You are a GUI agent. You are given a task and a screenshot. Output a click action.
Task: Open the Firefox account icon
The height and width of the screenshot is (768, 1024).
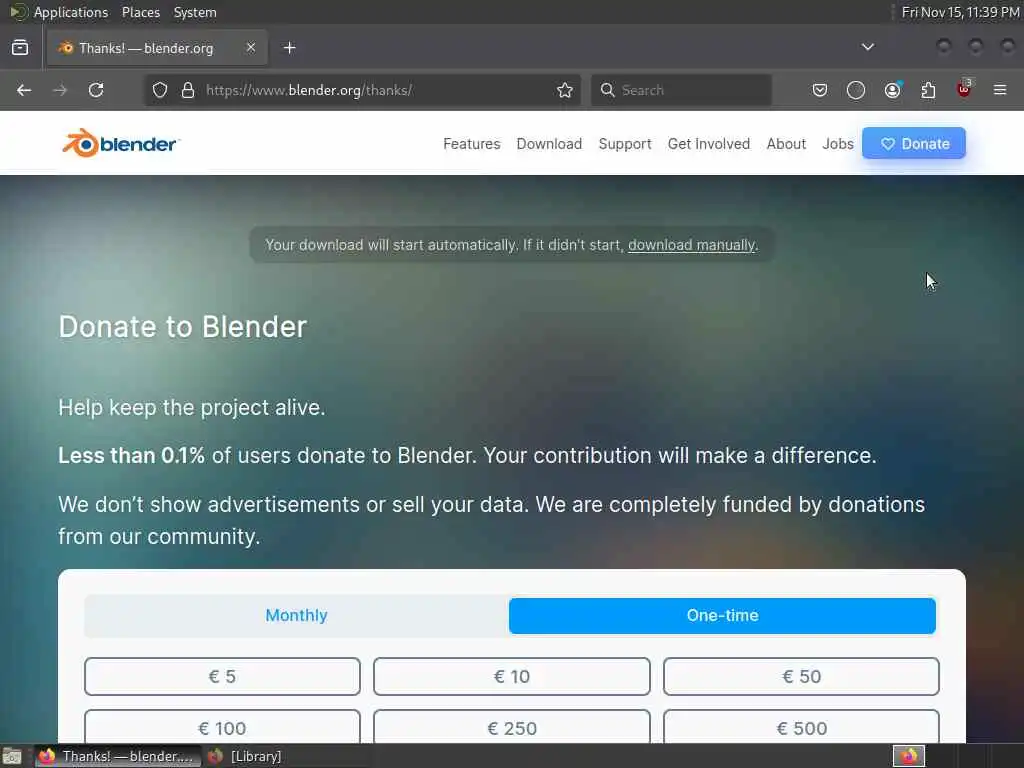892,90
